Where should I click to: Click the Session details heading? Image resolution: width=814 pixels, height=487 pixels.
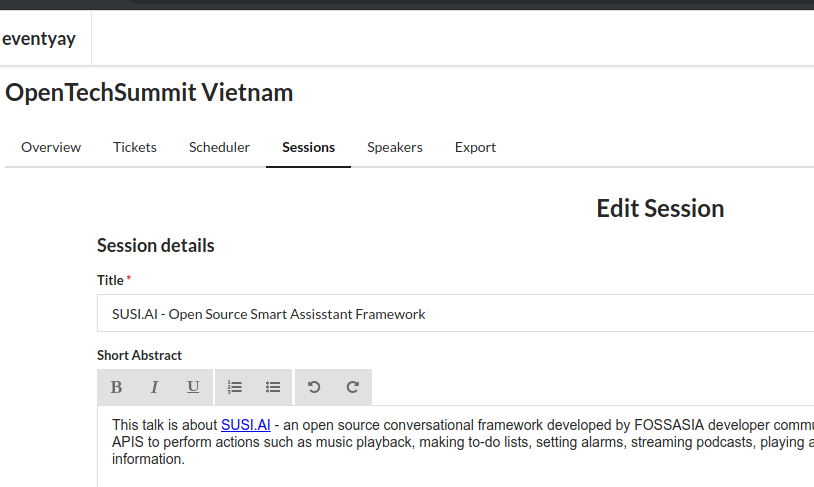click(x=156, y=246)
